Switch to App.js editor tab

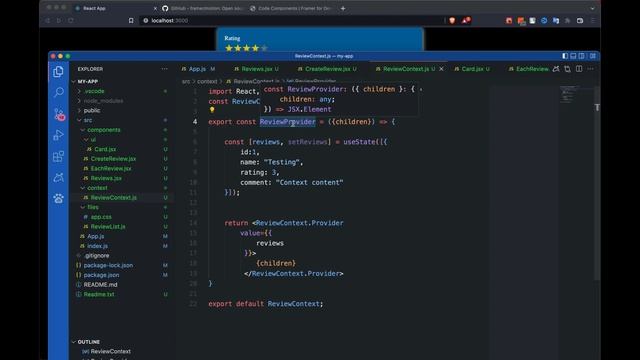(x=199, y=69)
